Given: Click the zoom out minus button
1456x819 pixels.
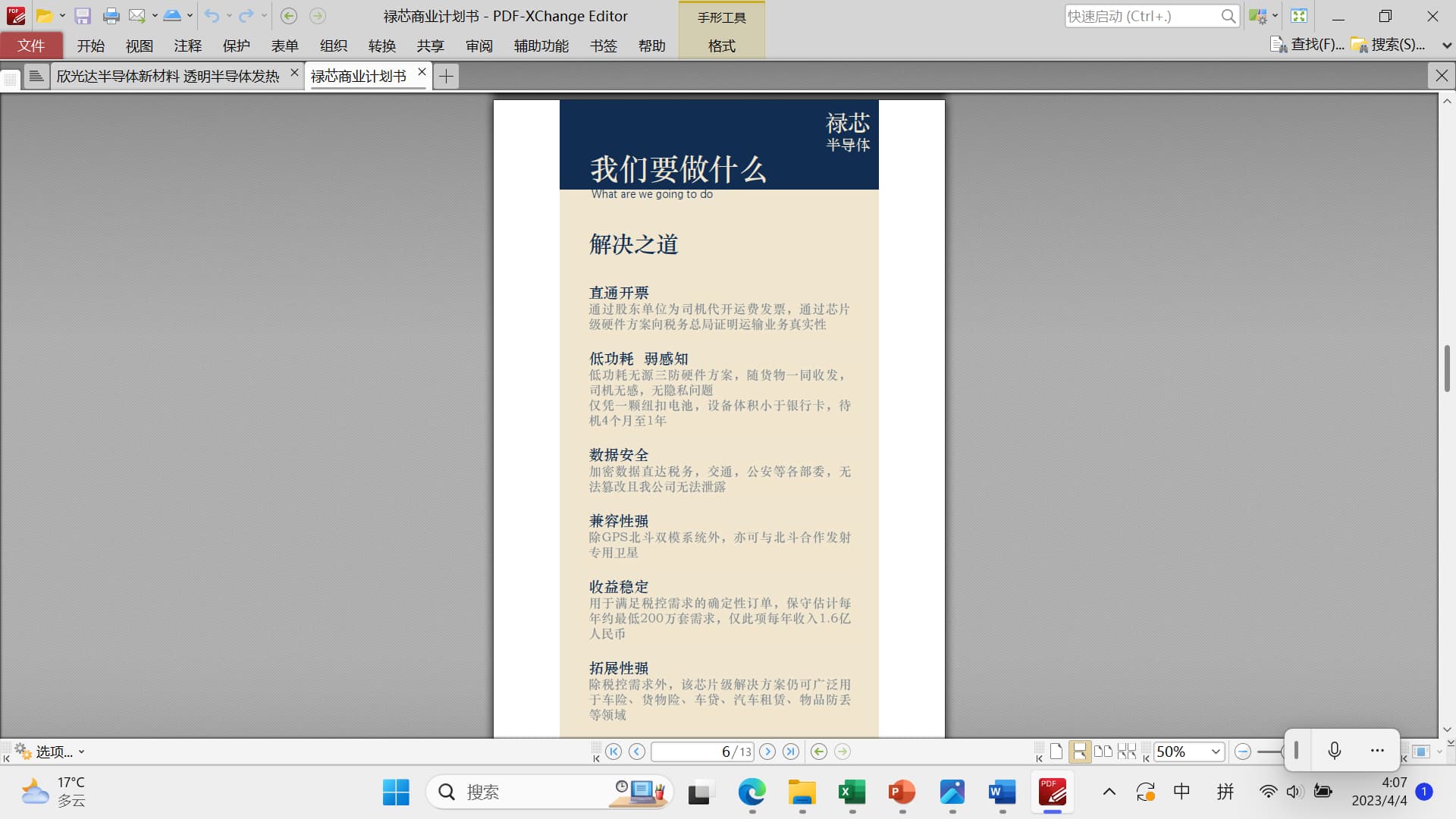Looking at the screenshot, I should click(1242, 752).
